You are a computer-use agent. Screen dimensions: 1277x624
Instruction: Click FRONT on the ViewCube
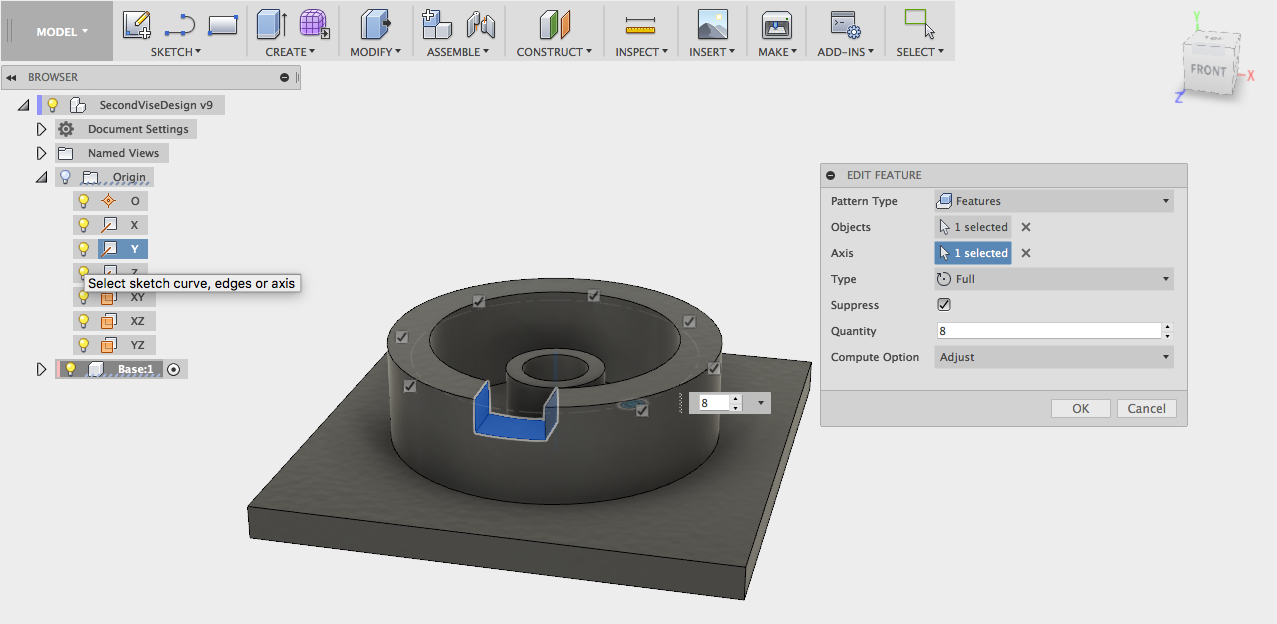[x=1209, y=71]
